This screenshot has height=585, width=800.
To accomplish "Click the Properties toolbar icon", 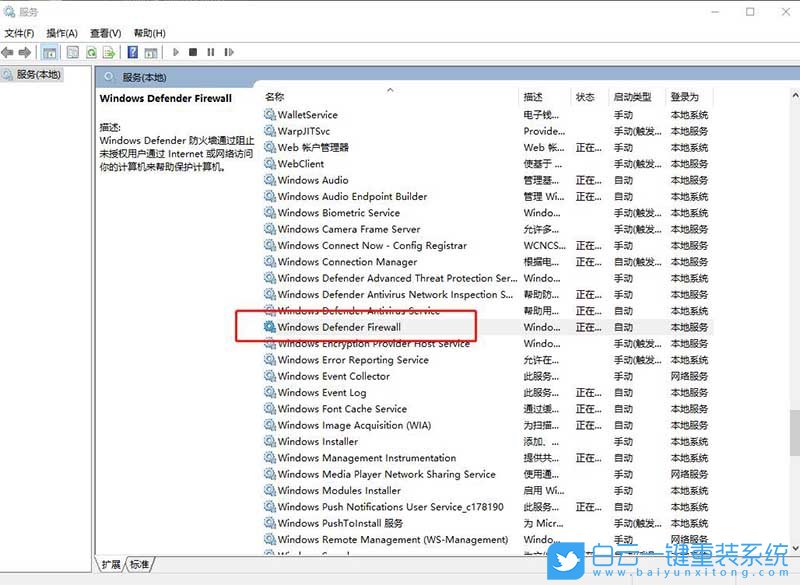I will click(70, 52).
